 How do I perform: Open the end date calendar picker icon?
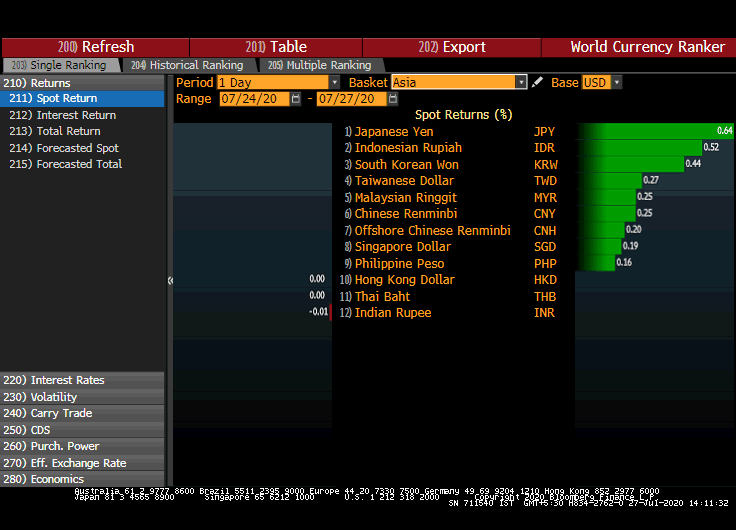click(x=394, y=99)
